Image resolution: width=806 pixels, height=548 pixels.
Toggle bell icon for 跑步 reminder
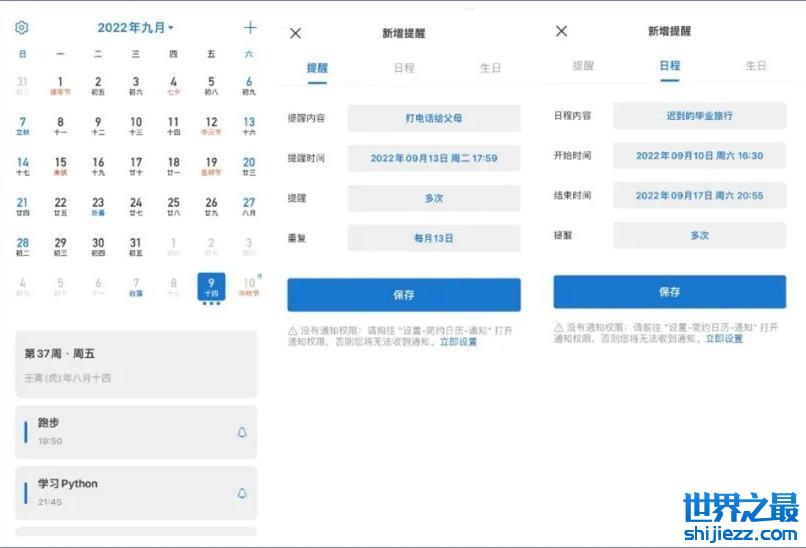242,432
